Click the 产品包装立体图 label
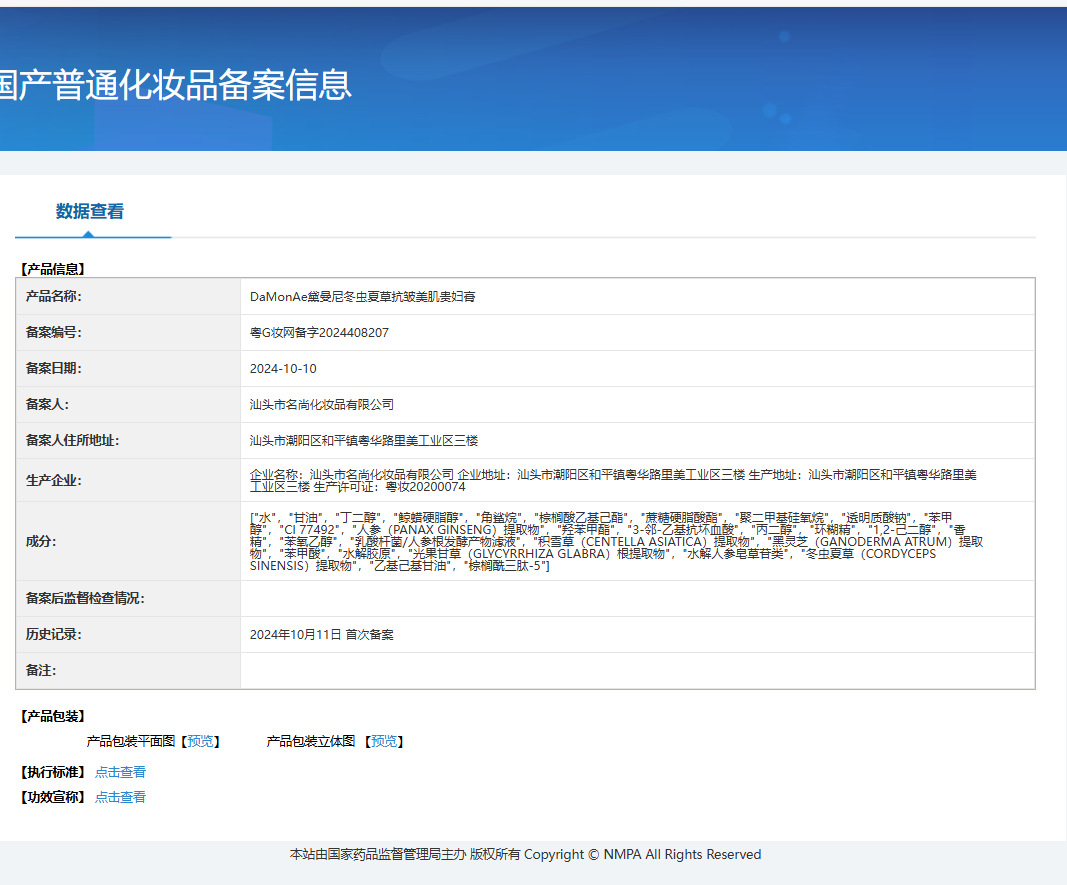Screen dimensions: 1067x885 311,741
